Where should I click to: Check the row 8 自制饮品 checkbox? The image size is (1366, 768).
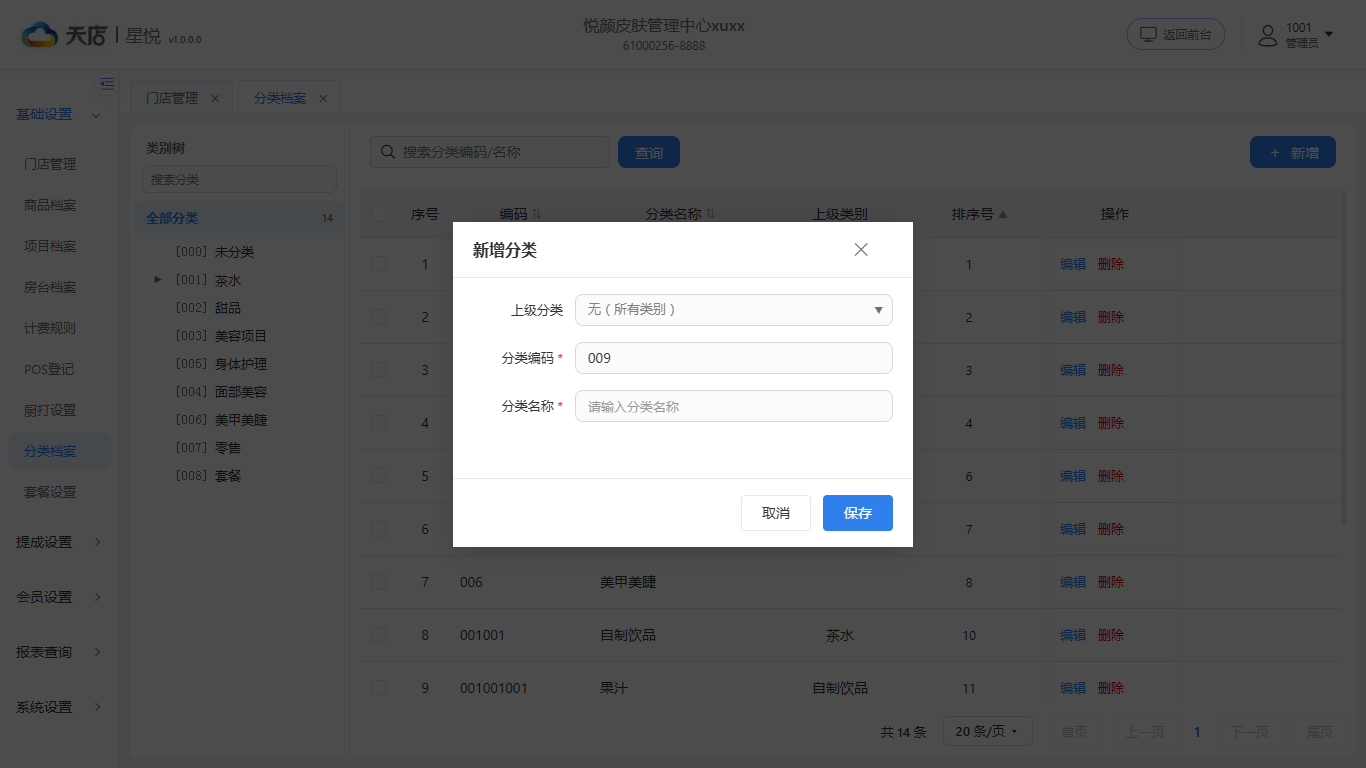tap(379, 635)
